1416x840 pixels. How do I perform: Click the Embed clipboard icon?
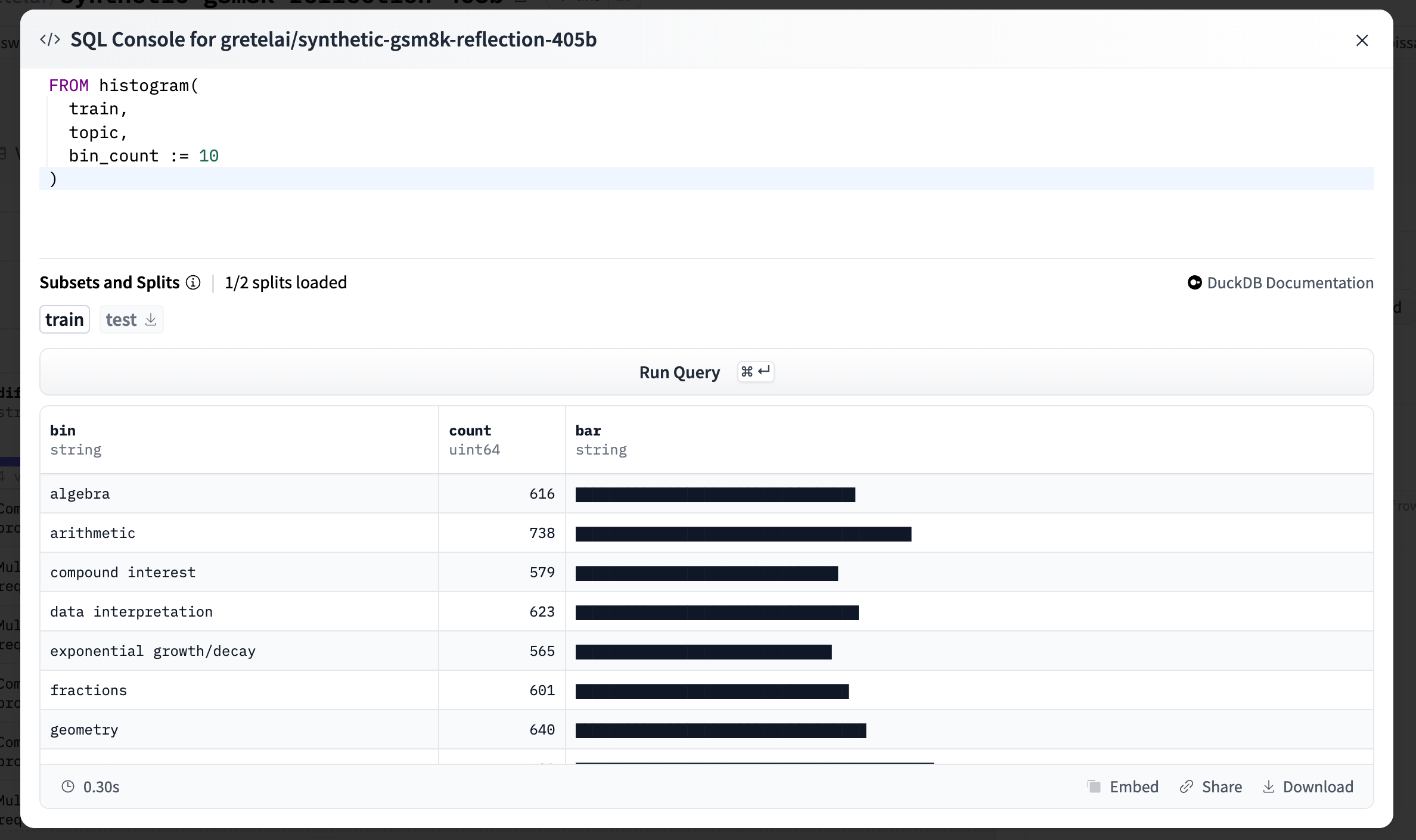point(1094,786)
